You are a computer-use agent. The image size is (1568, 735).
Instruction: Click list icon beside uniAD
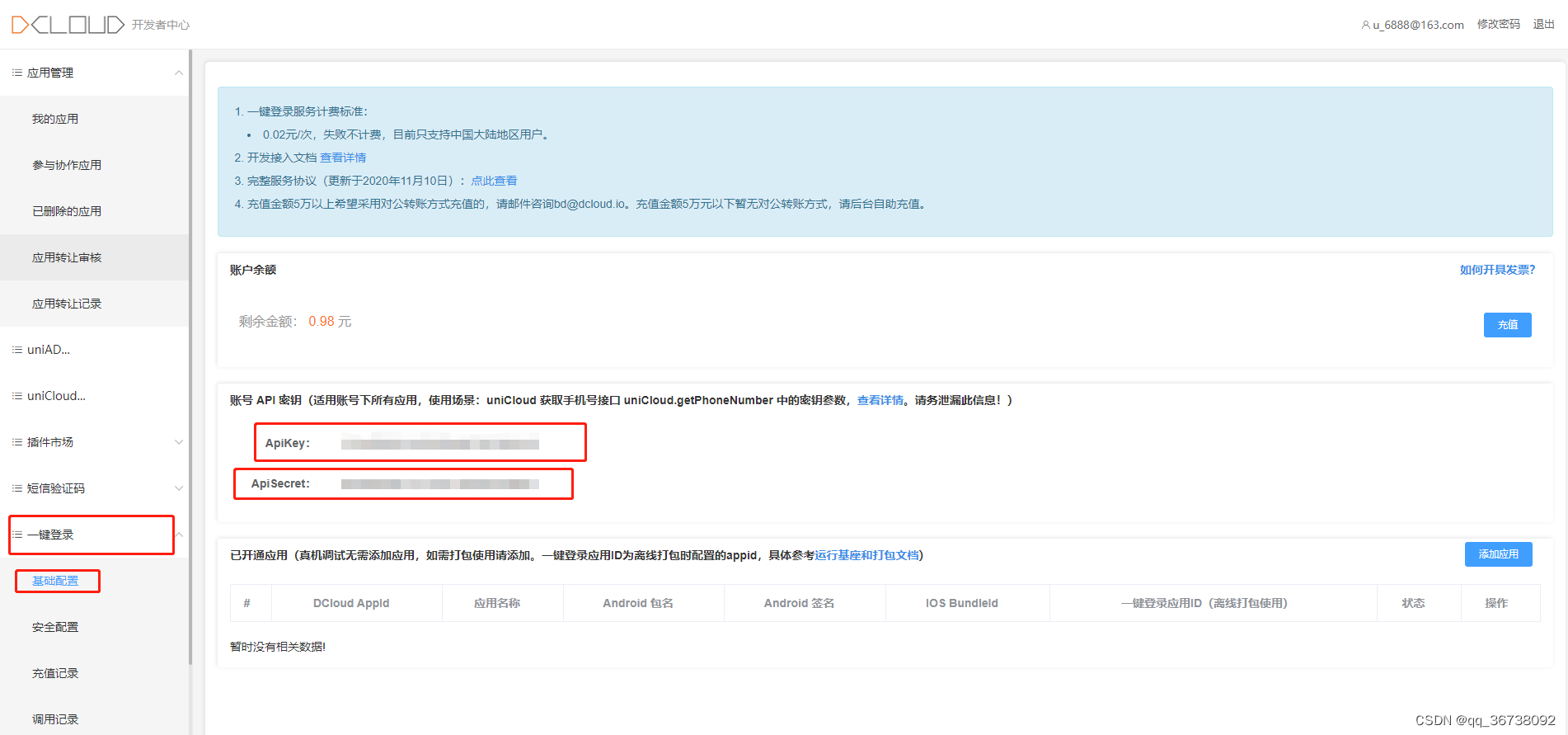coord(16,350)
